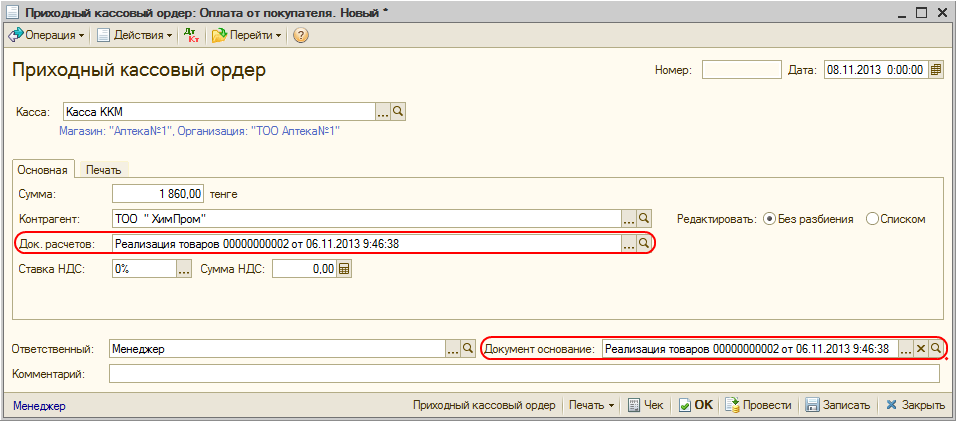
Task: Open the calendar picker next to Дата
Action: point(936,70)
